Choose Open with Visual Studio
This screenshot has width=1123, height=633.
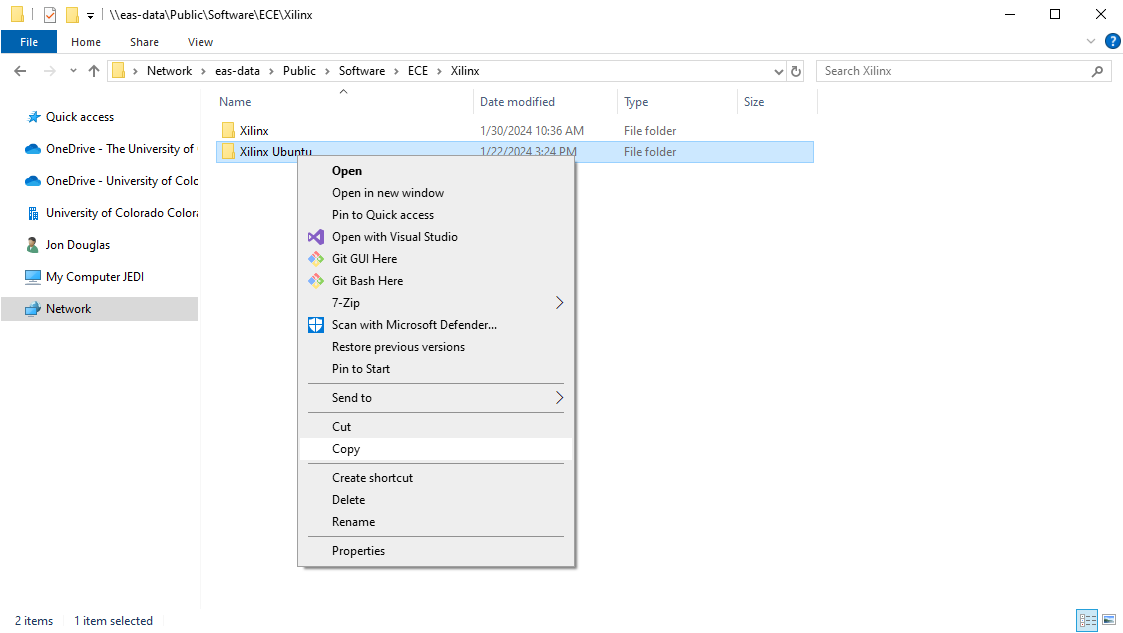[436, 236]
